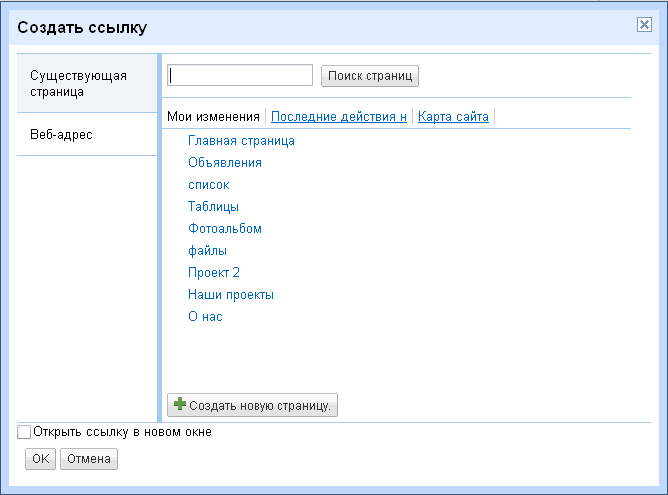Screen dimensions: 668x495
Task: Choose the Объявления page link
Action: point(225,163)
